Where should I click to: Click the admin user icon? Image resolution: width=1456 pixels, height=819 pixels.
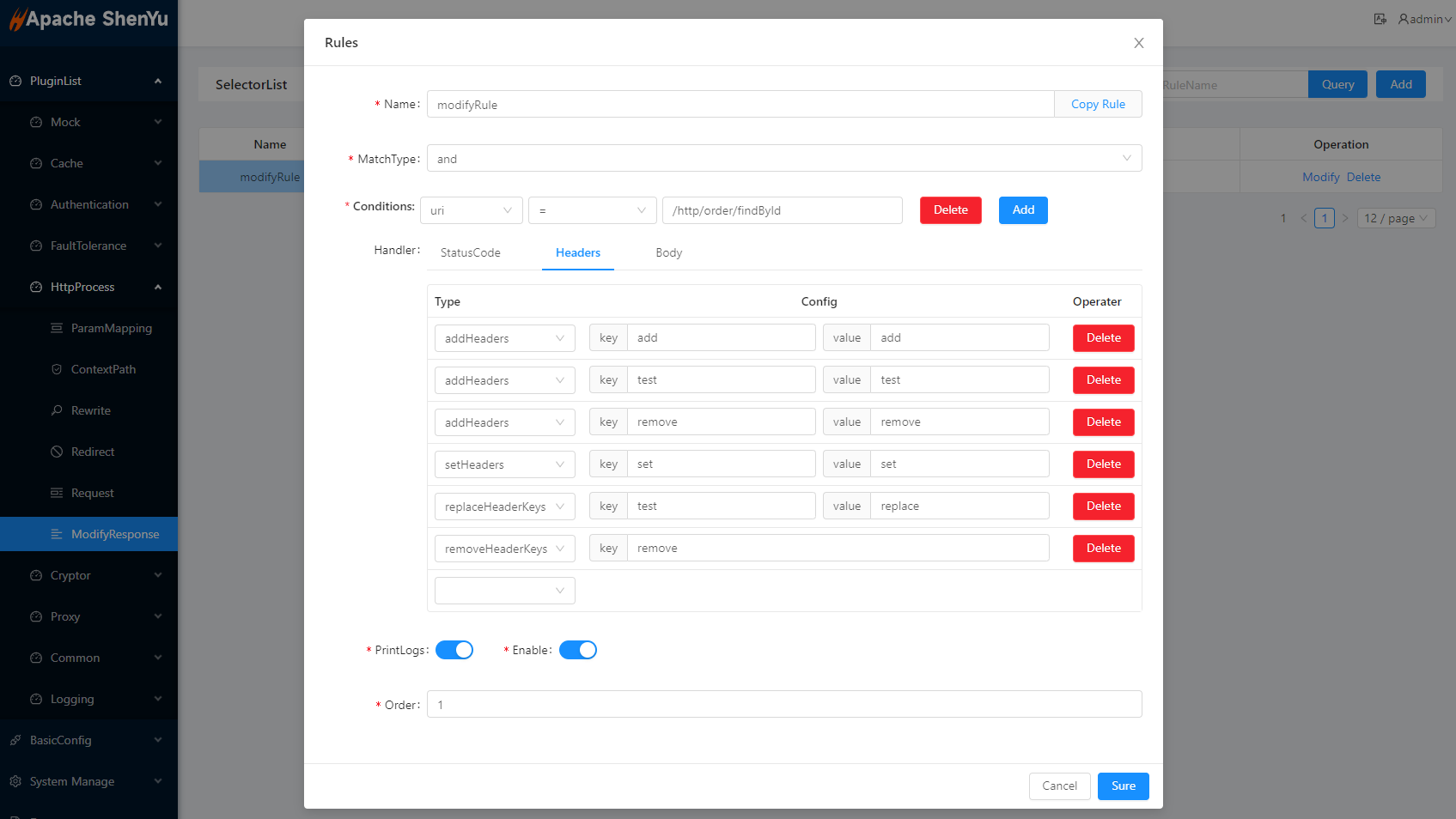[x=1403, y=19]
